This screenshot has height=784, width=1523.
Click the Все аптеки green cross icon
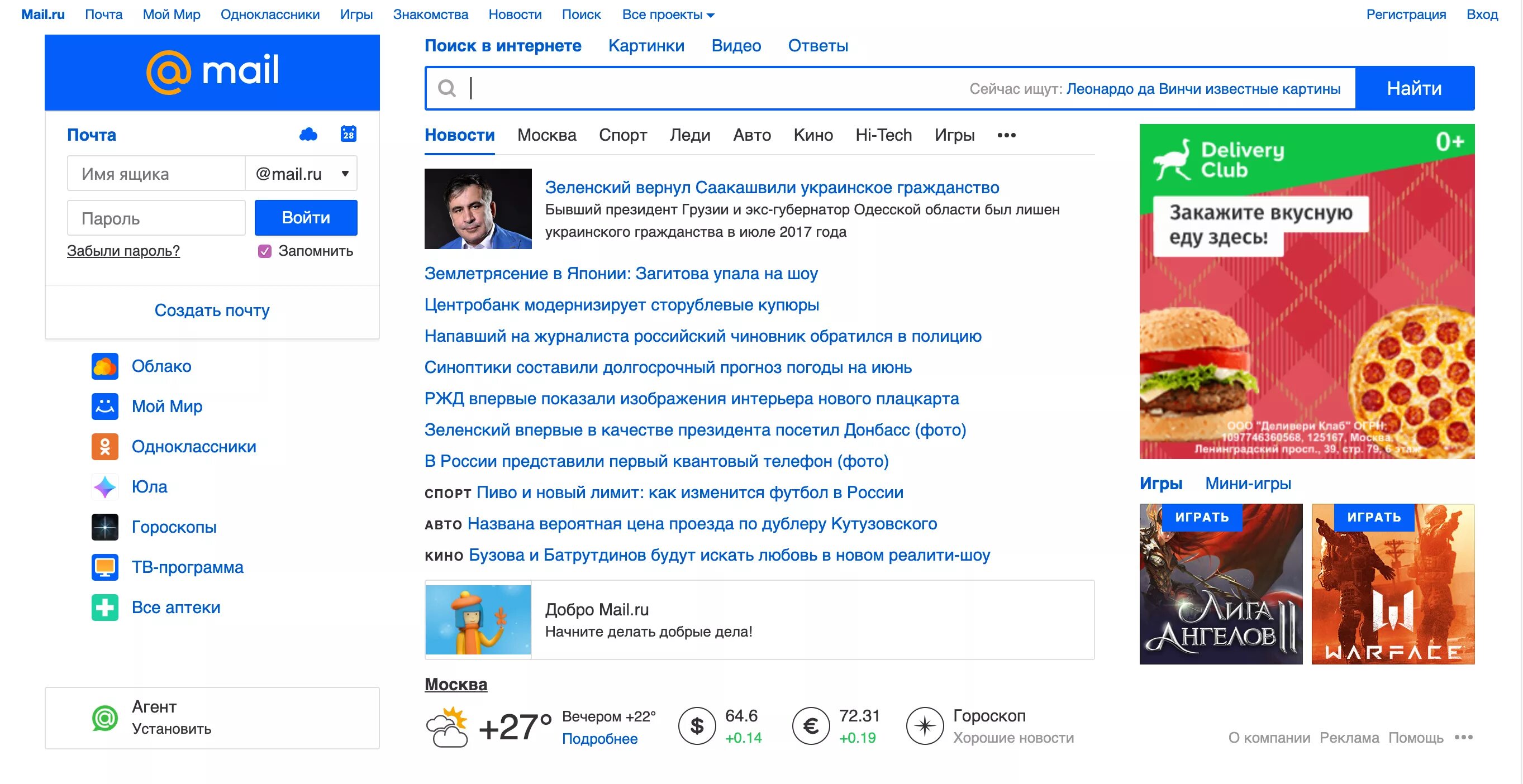pos(104,608)
